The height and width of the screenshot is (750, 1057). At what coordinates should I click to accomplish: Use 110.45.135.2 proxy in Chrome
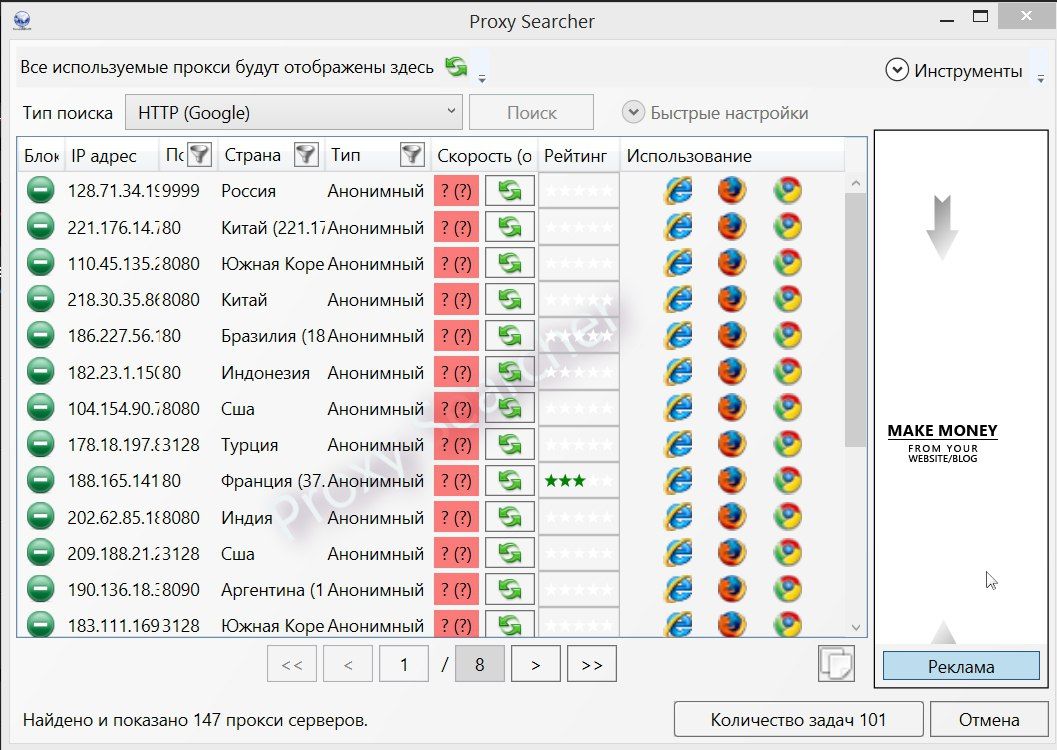coord(787,263)
